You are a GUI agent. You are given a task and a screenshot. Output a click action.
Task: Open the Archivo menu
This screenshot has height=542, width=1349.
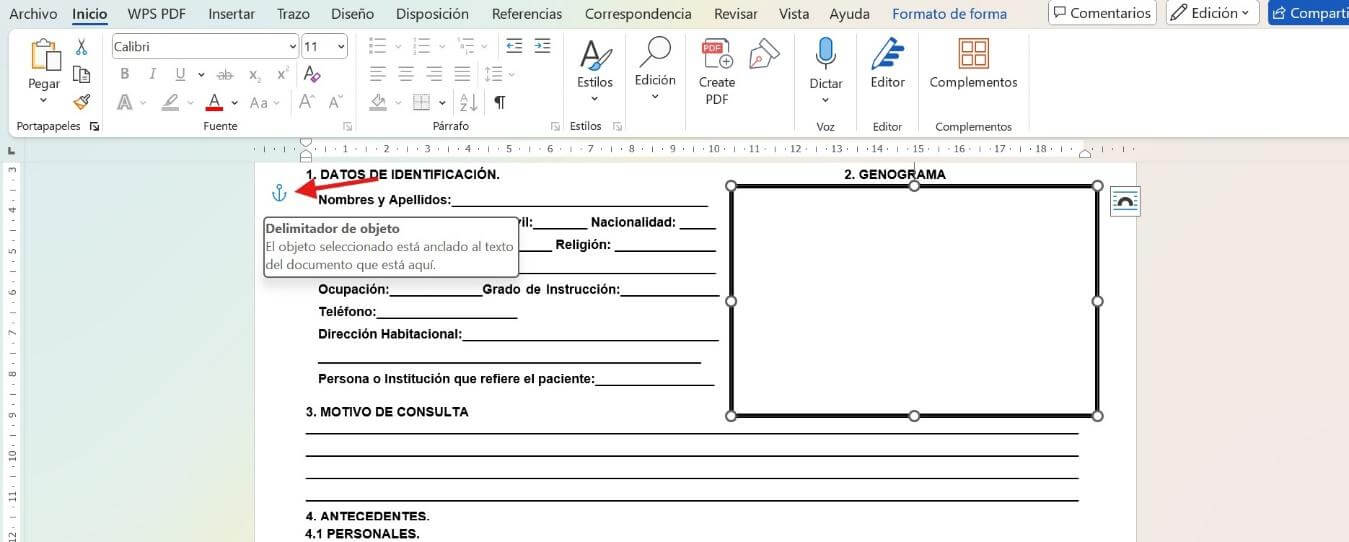click(x=33, y=14)
